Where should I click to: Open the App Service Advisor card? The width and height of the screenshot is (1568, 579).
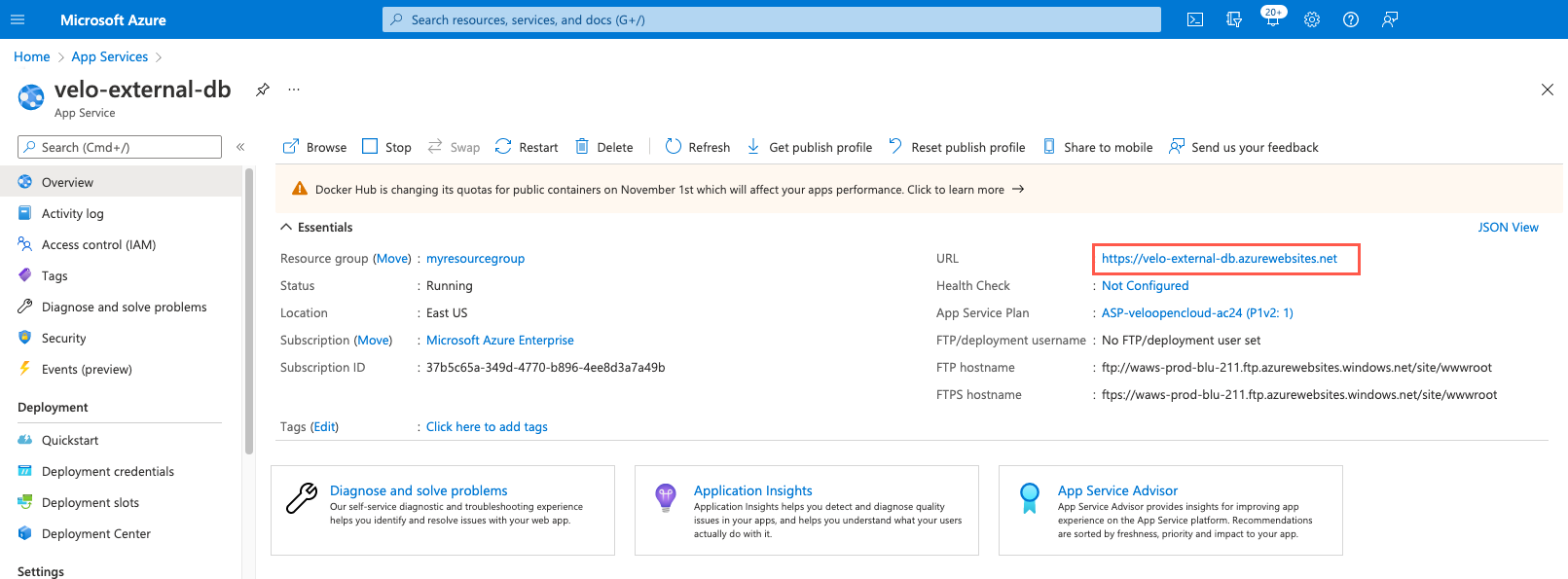pos(1171,510)
